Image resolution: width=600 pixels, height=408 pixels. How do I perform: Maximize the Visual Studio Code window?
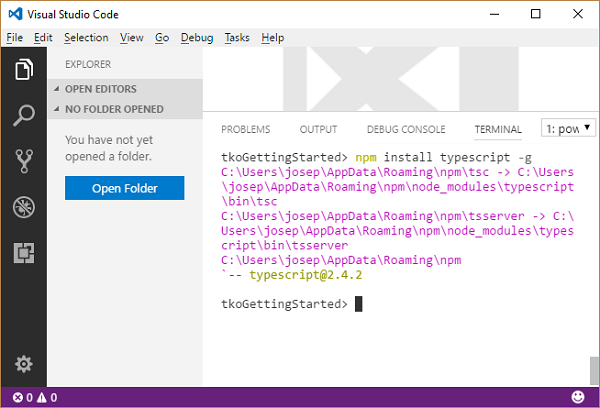click(536, 14)
